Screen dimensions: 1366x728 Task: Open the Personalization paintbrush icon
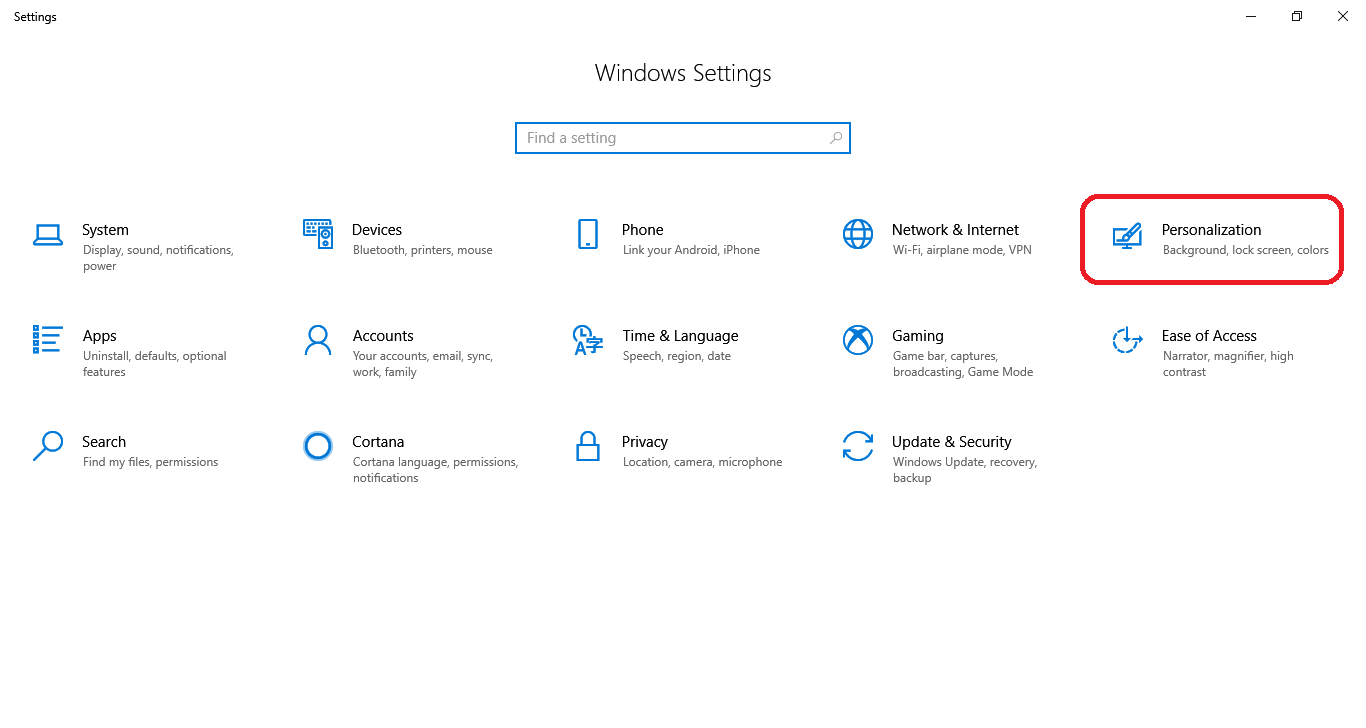point(1127,236)
